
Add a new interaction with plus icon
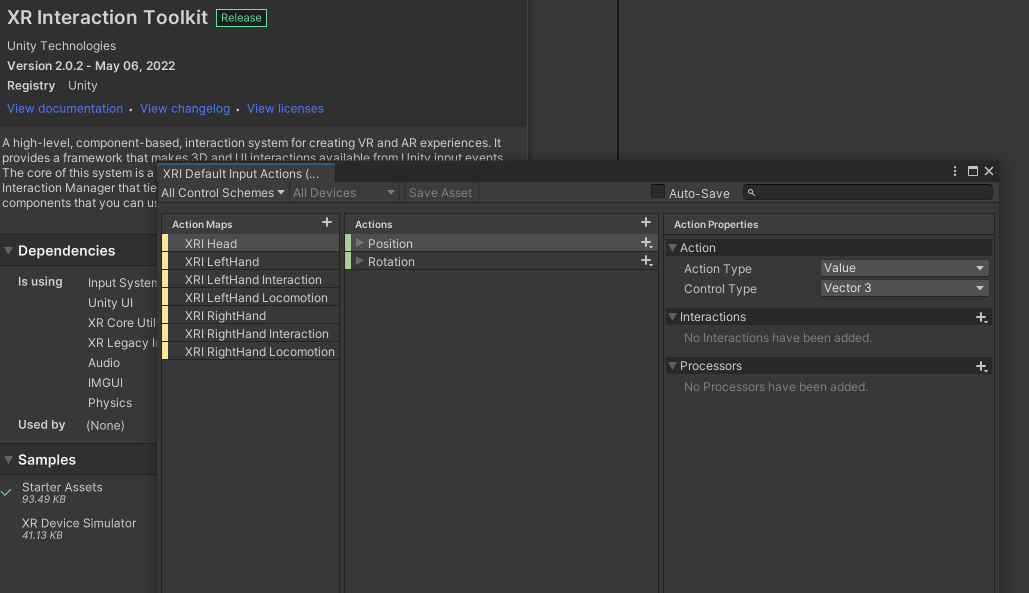point(982,317)
